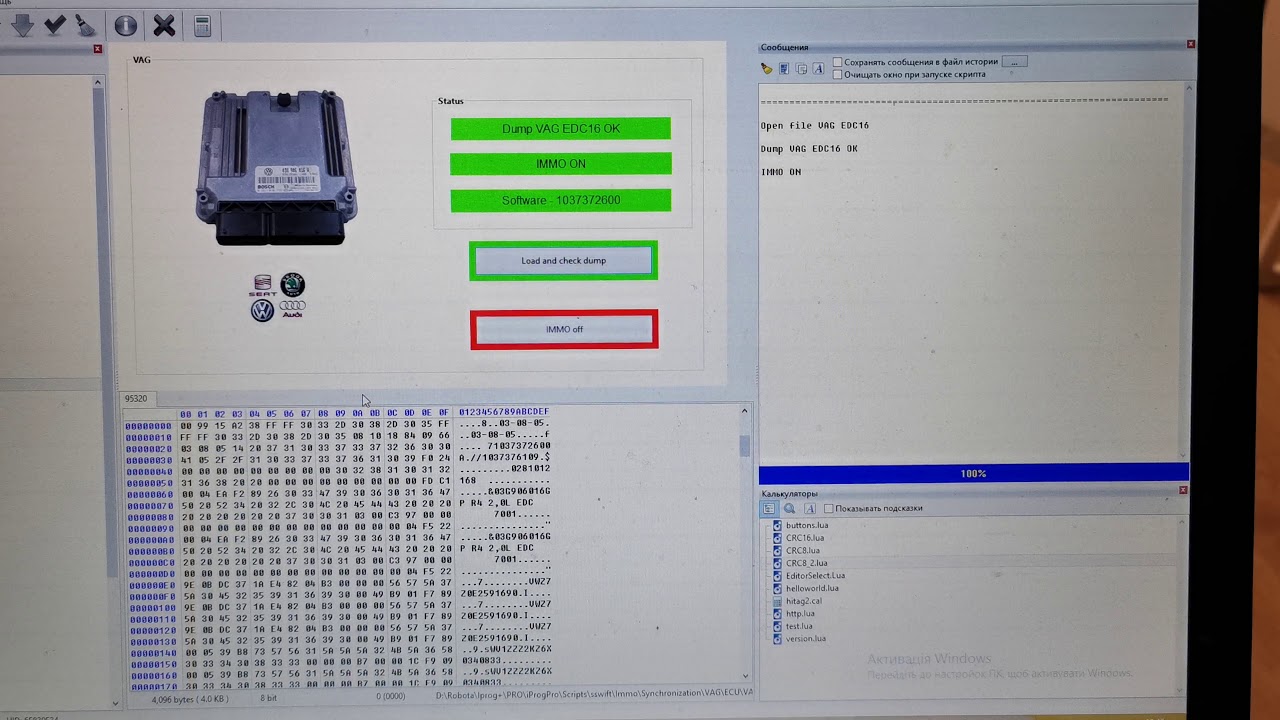Select test.lua in calculators list
1280x720 pixels.
click(x=799, y=626)
